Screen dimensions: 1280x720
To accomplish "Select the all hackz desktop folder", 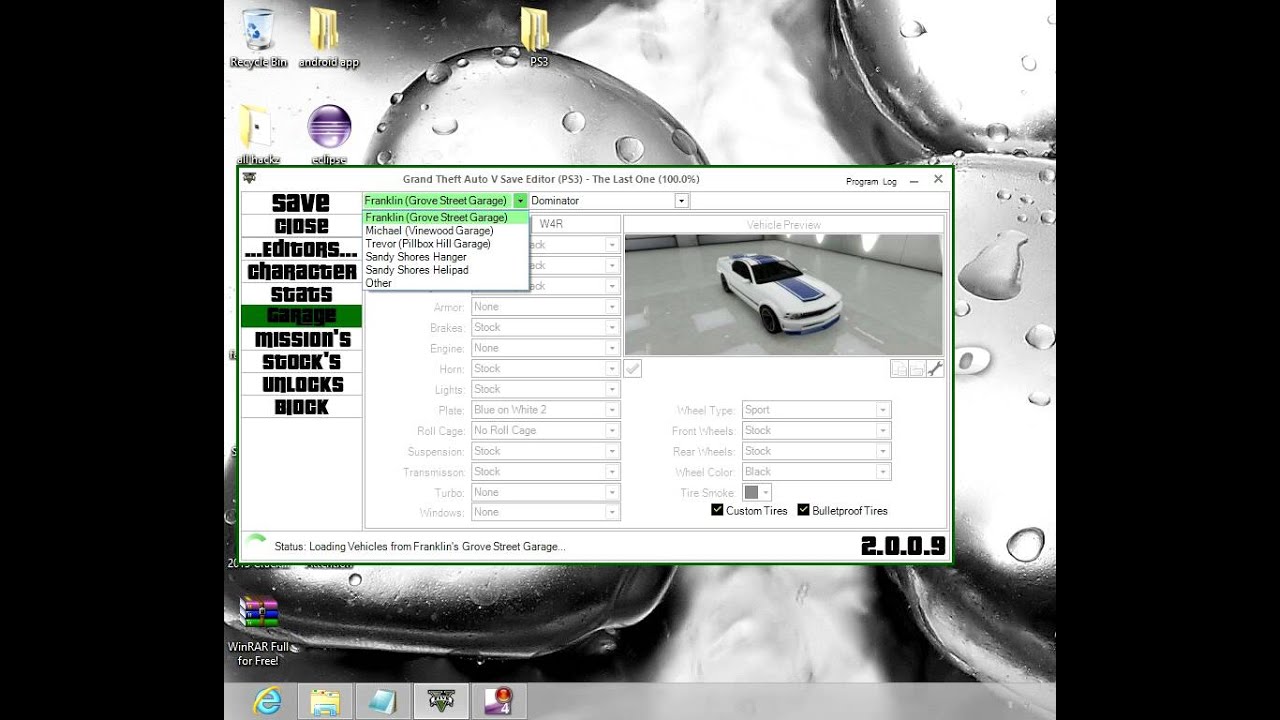I will [x=257, y=135].
